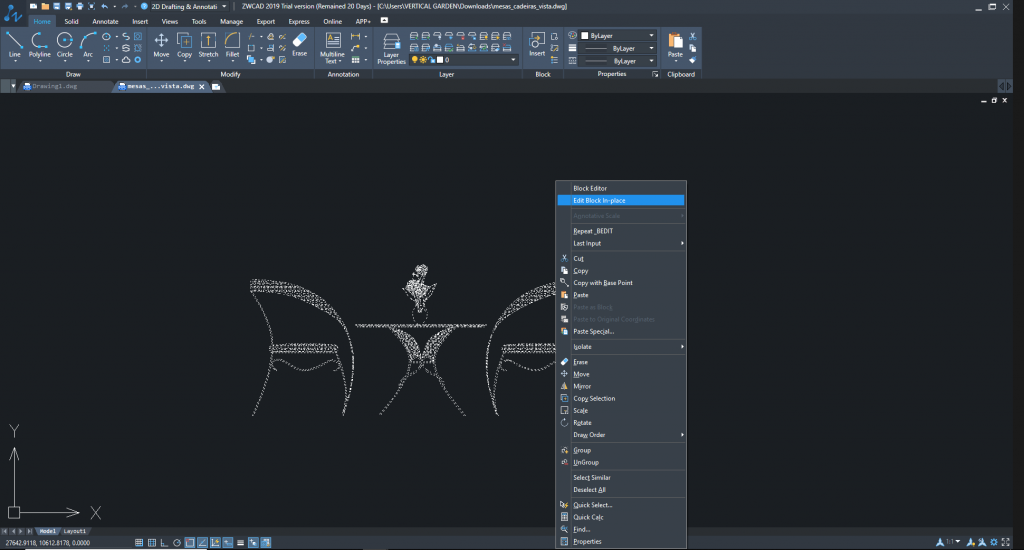Select the Circle tool
Image resolution: width=1024 pixels, height=550 pixels.
(64, 45)
